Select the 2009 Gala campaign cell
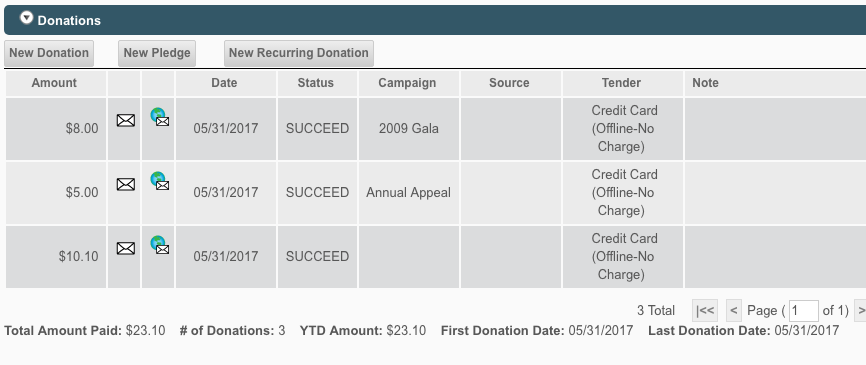 (409, 129)
